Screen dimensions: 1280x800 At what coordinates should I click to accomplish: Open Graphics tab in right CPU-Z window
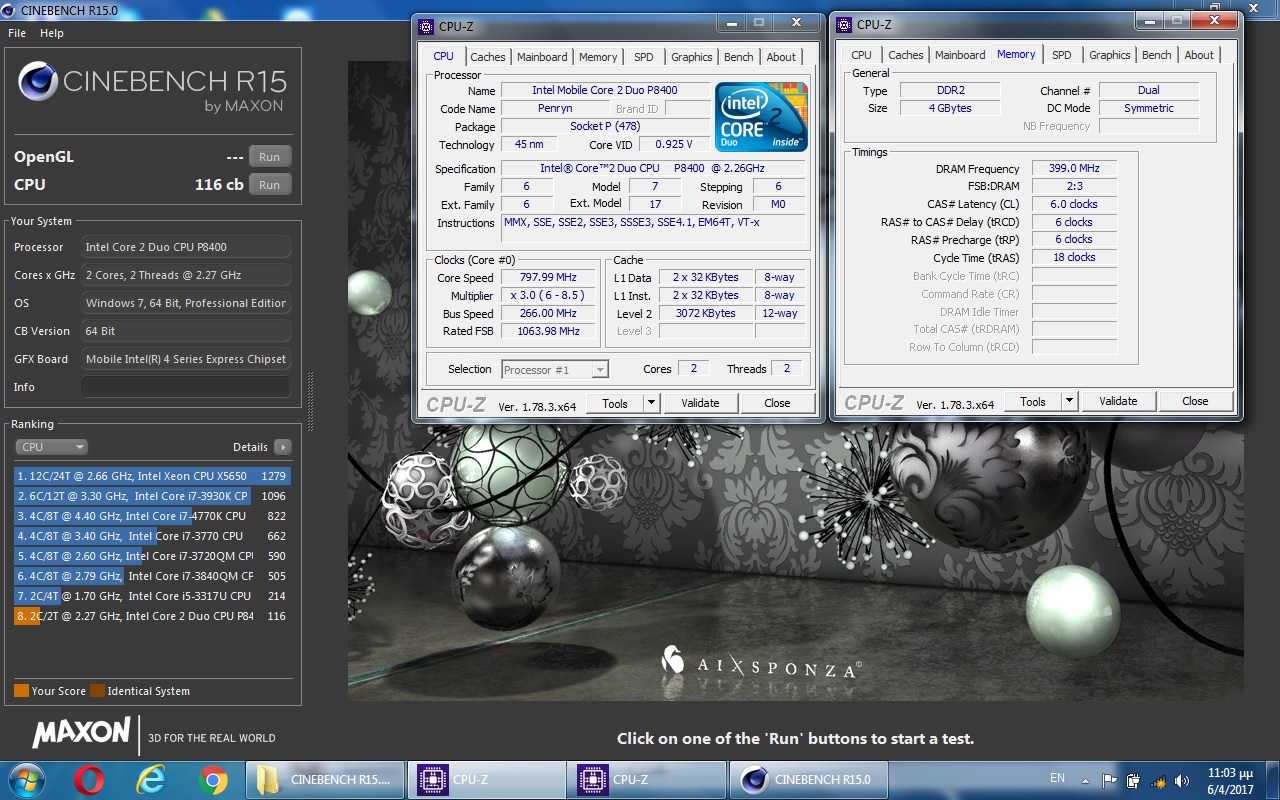point(1110,55)
